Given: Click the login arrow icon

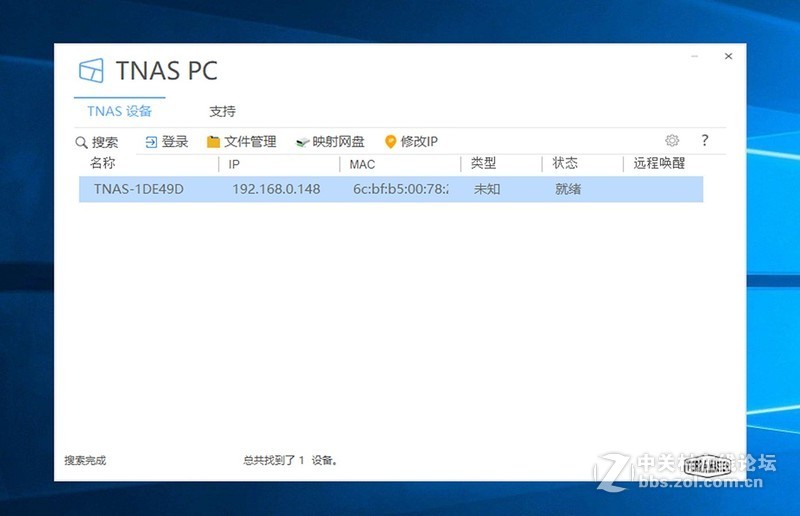Looking at the screenshot, I should [x=151, y=142].
